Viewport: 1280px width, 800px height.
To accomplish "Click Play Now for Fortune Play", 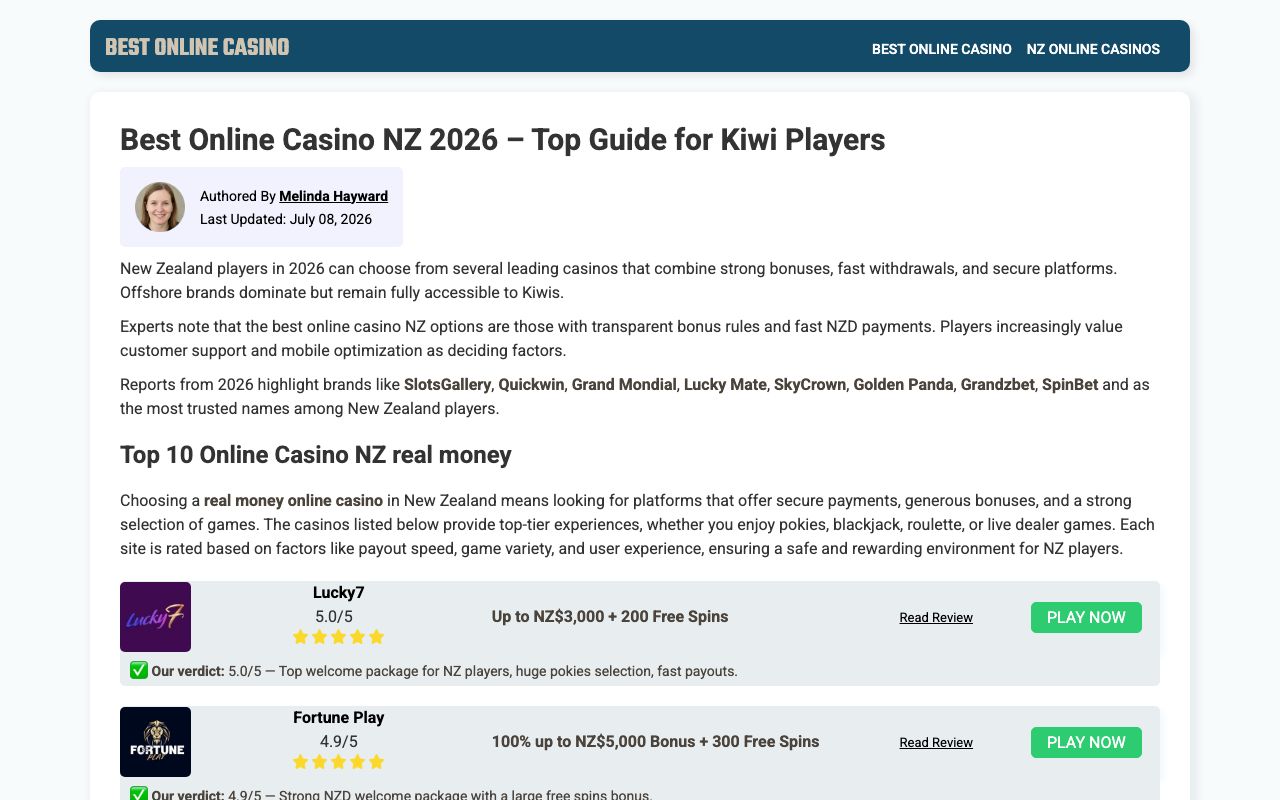I will point(1086,742).
